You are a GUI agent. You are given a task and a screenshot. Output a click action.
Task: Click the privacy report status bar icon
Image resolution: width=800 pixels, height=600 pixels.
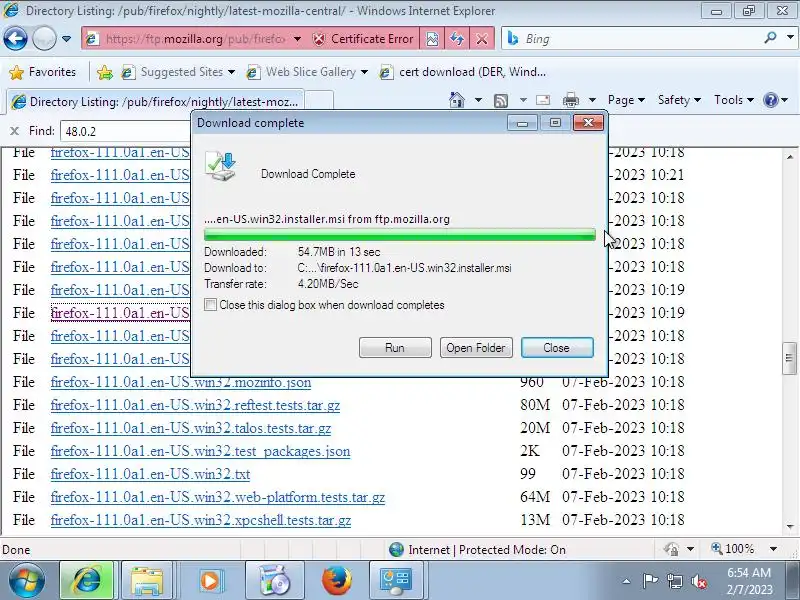(671, 549)
